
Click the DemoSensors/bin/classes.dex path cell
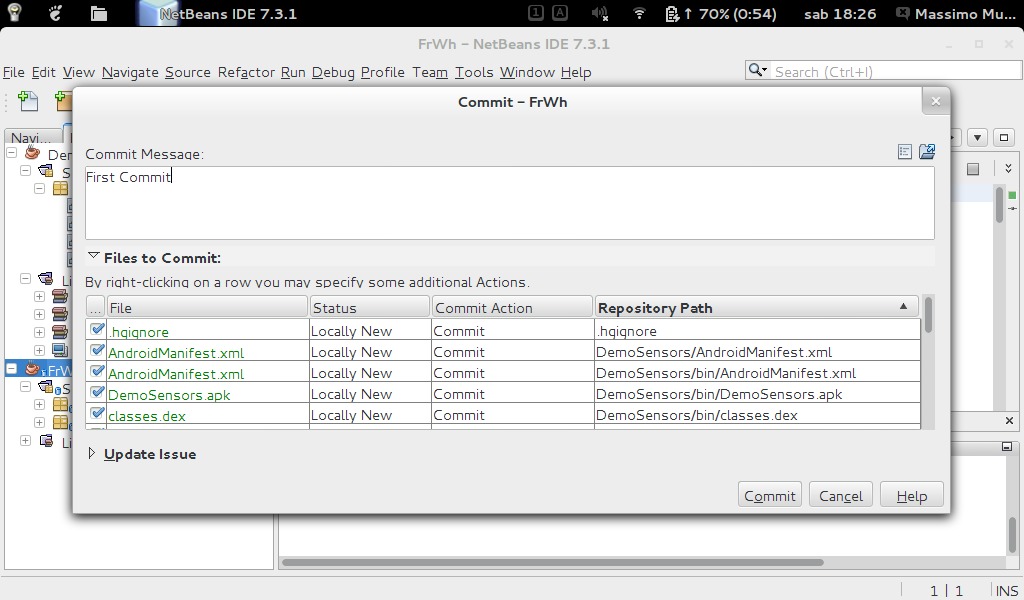[757, 415]
